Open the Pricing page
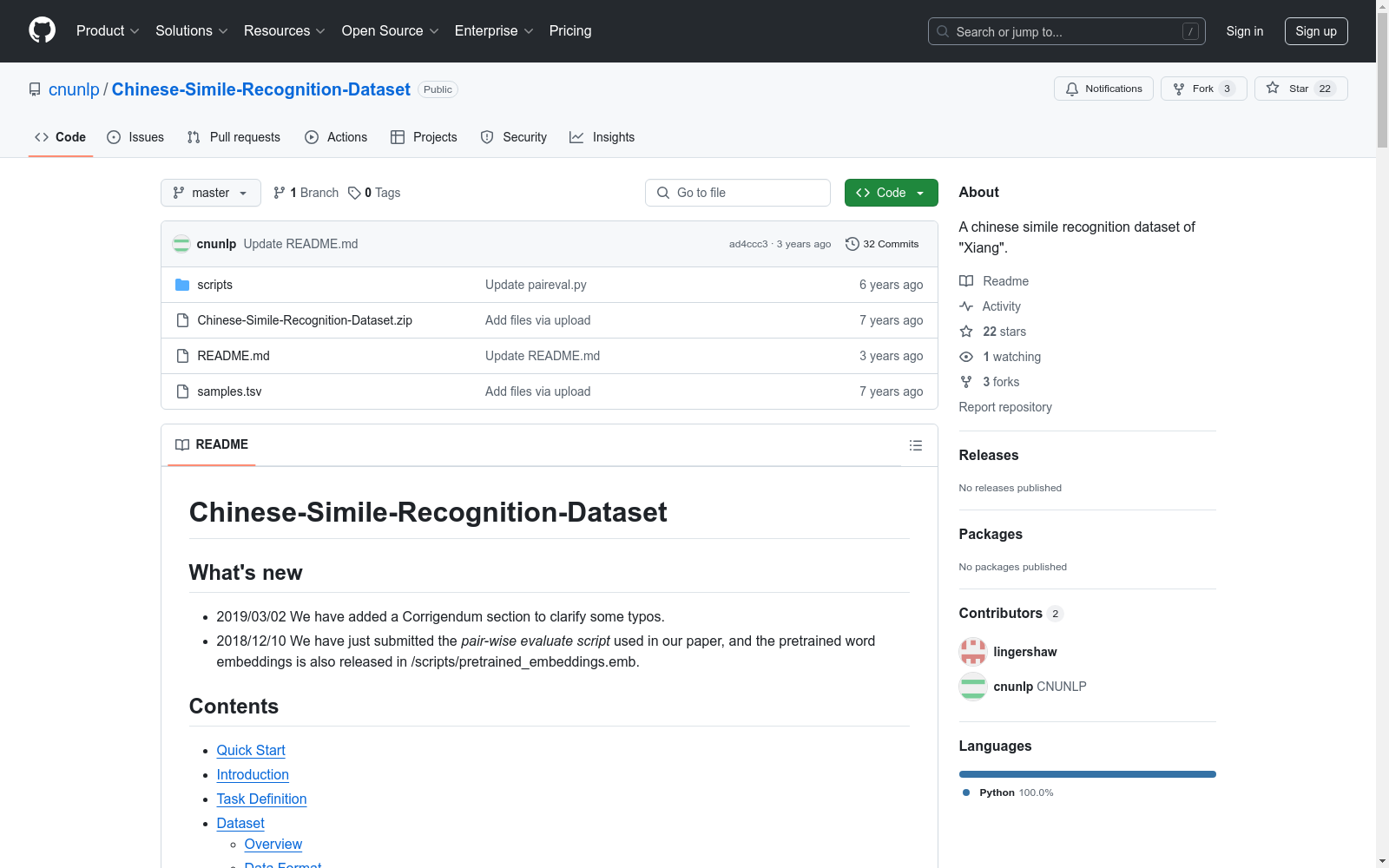Viewport: 1389px width, 868px height. tap(570, 31)
